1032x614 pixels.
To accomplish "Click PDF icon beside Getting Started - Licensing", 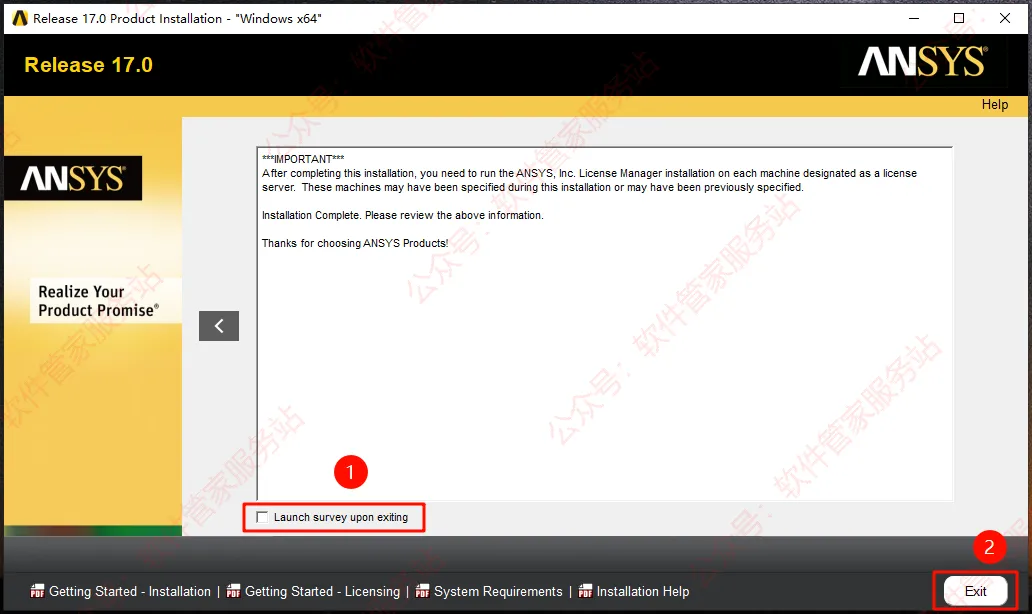I will pos(233,591).
